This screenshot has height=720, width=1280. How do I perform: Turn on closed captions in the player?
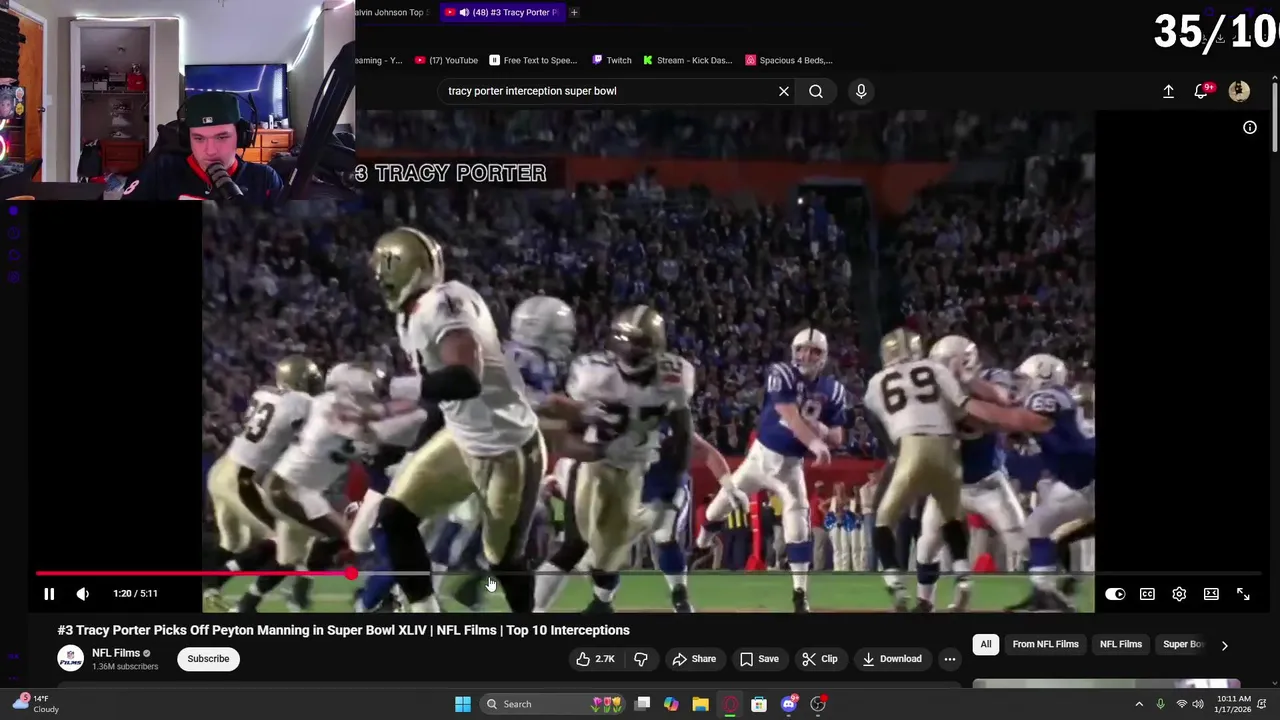tap(1147, 594)
